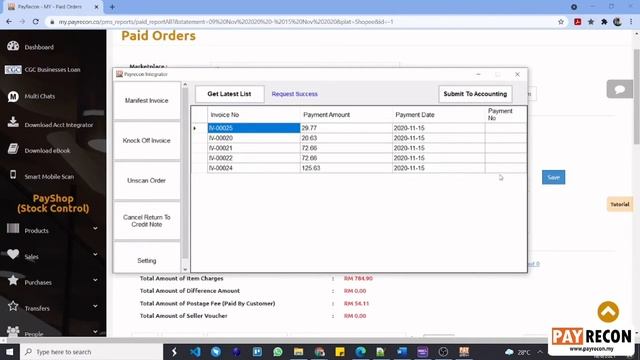Click the Get Latest List button
Image resolution: width=640 pixels, height=360 pixels.
229,94
